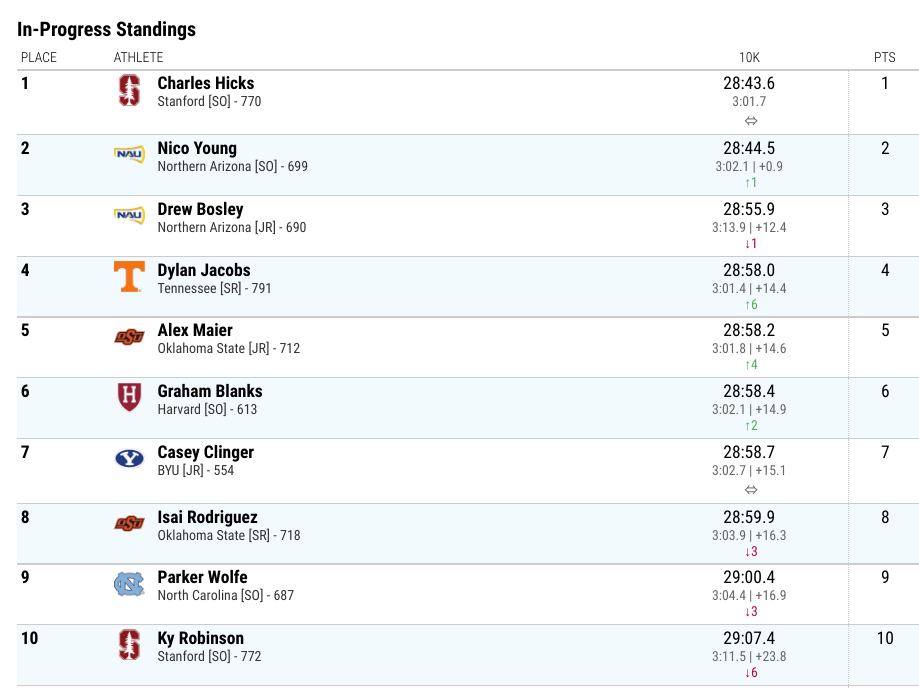919x689 pixels.
Task: Click the Harvard shield logo
Action: [x=130, y=397]
